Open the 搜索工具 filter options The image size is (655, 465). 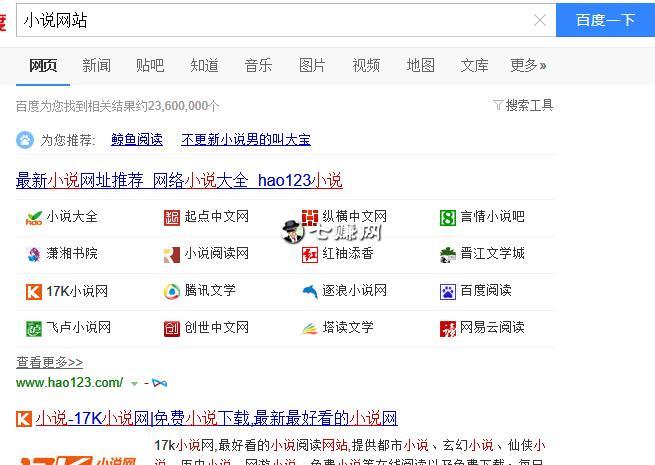pos(523,105)
